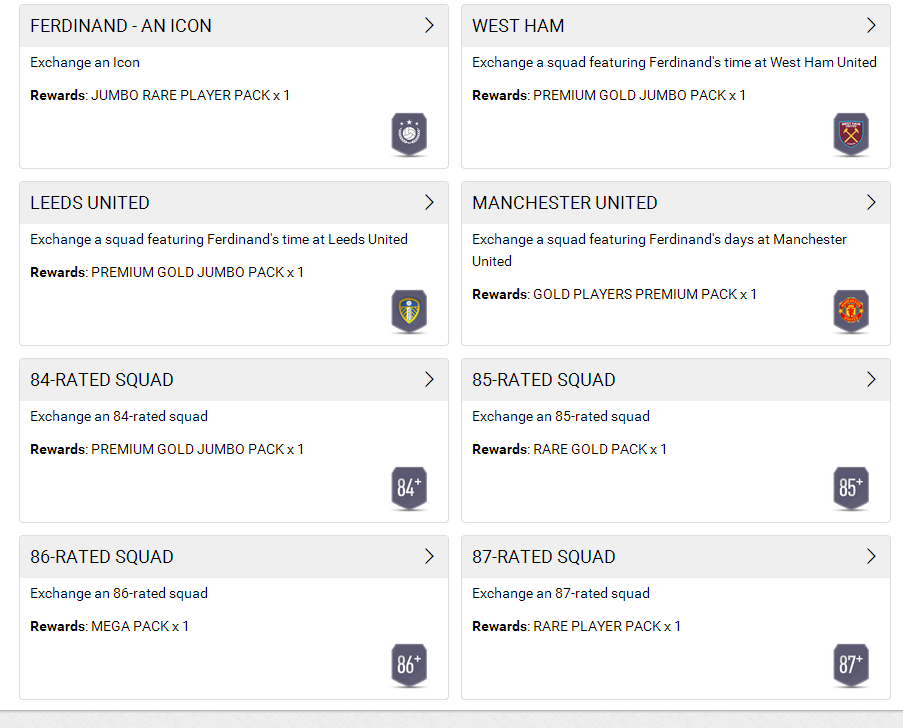Expand the West Ham challenge chevron
The height and width of the screenshot is (728, 903).
pyautogui.click(x=871, y=26)
